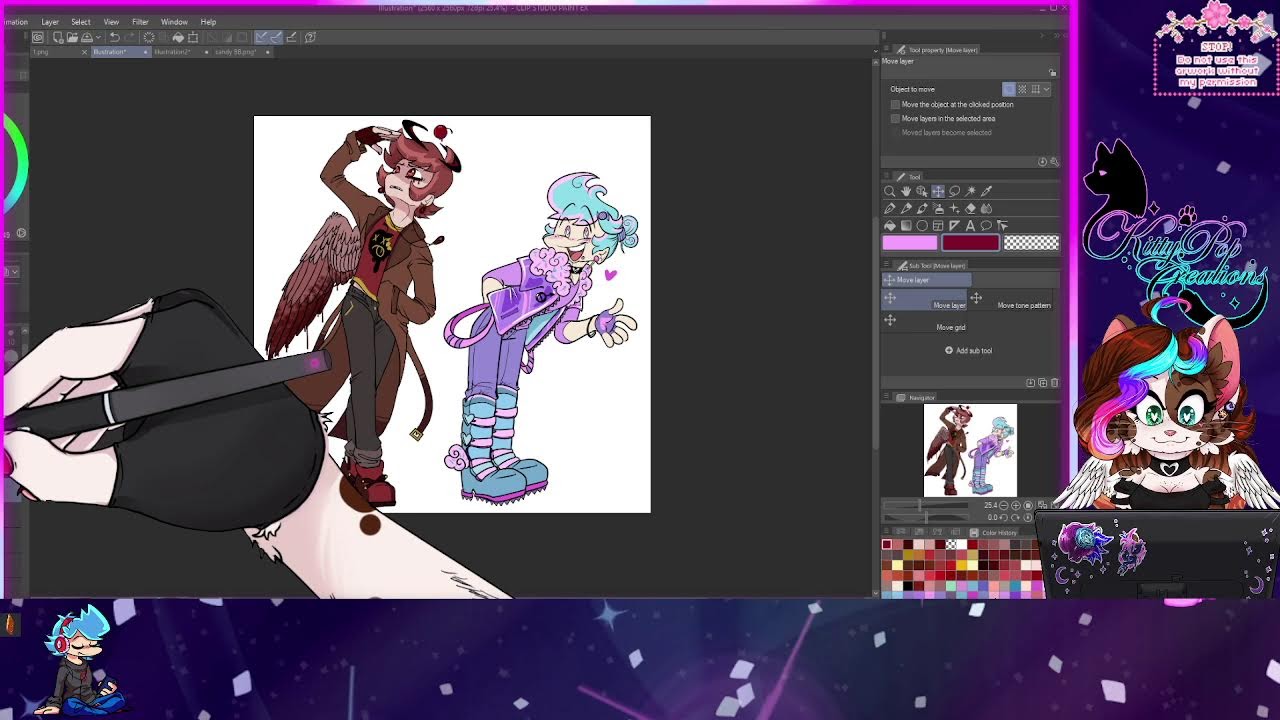Open the Window menu
Image resolution: width=1280 pixels, height=720 pixels.
click(174, 21)
